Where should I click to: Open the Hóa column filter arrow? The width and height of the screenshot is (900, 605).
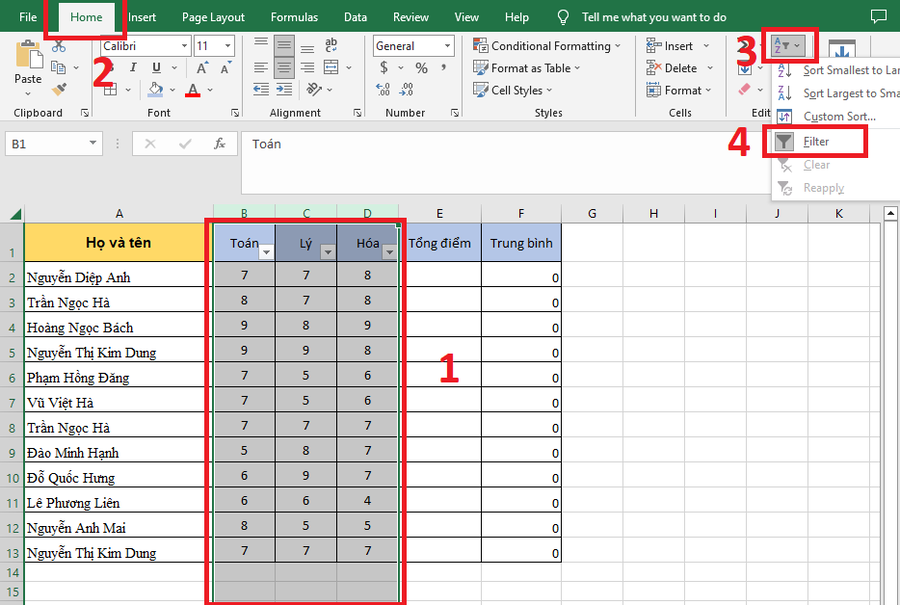pyautogui.click(x=389, y=252)
